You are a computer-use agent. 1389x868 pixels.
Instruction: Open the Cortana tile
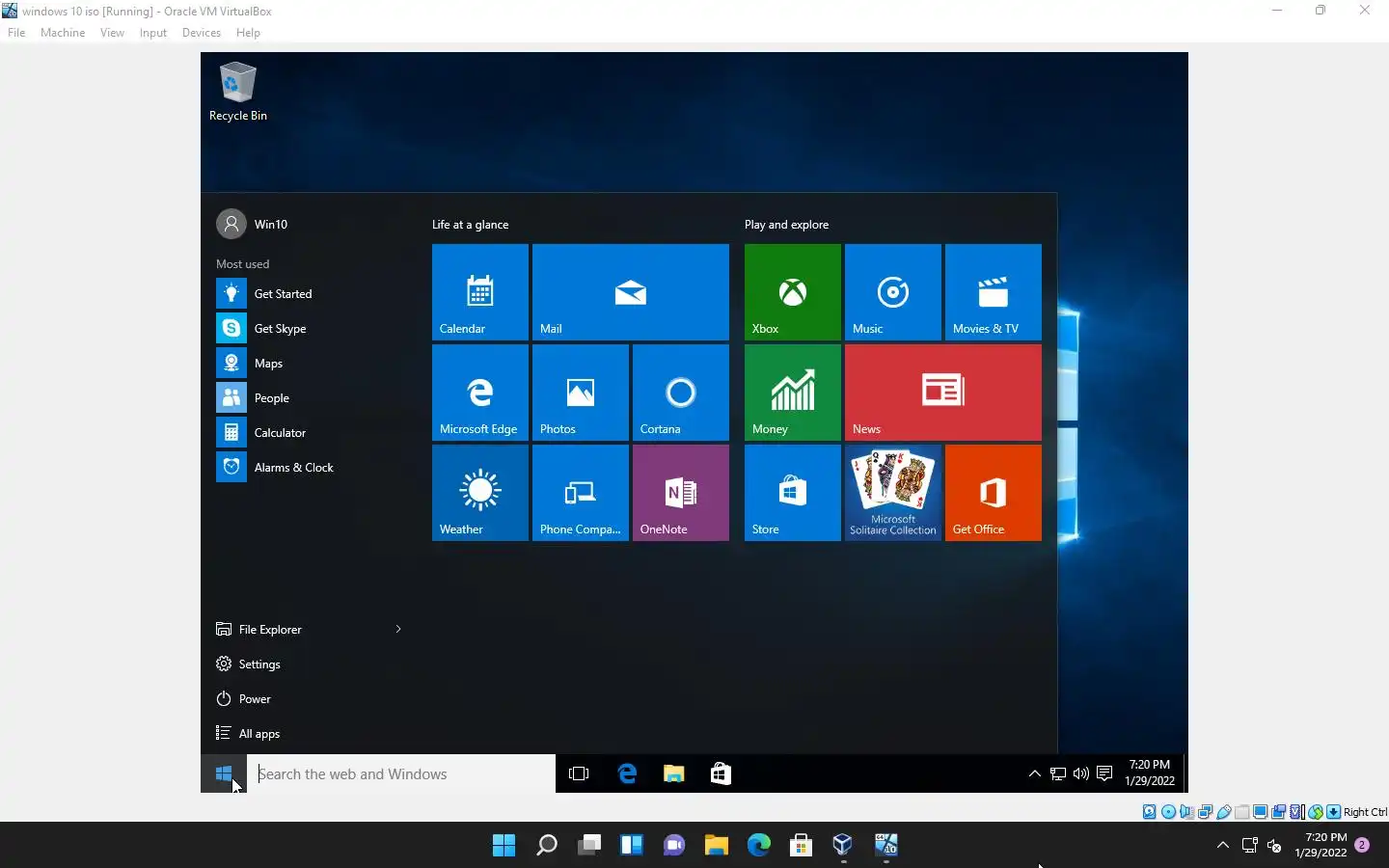pos(681,393)
